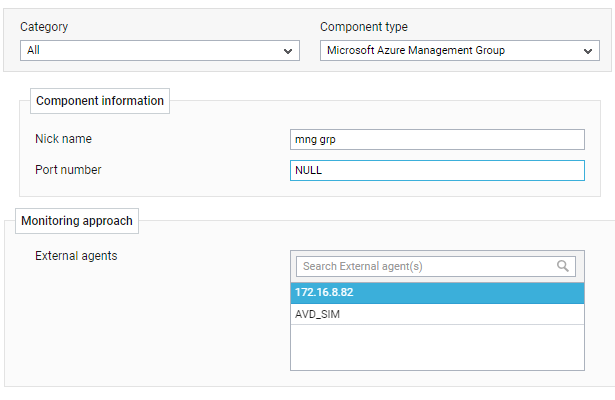615x400 pixels.
Task: Click the Search External agent(s) box
Action: click(436, 266)
